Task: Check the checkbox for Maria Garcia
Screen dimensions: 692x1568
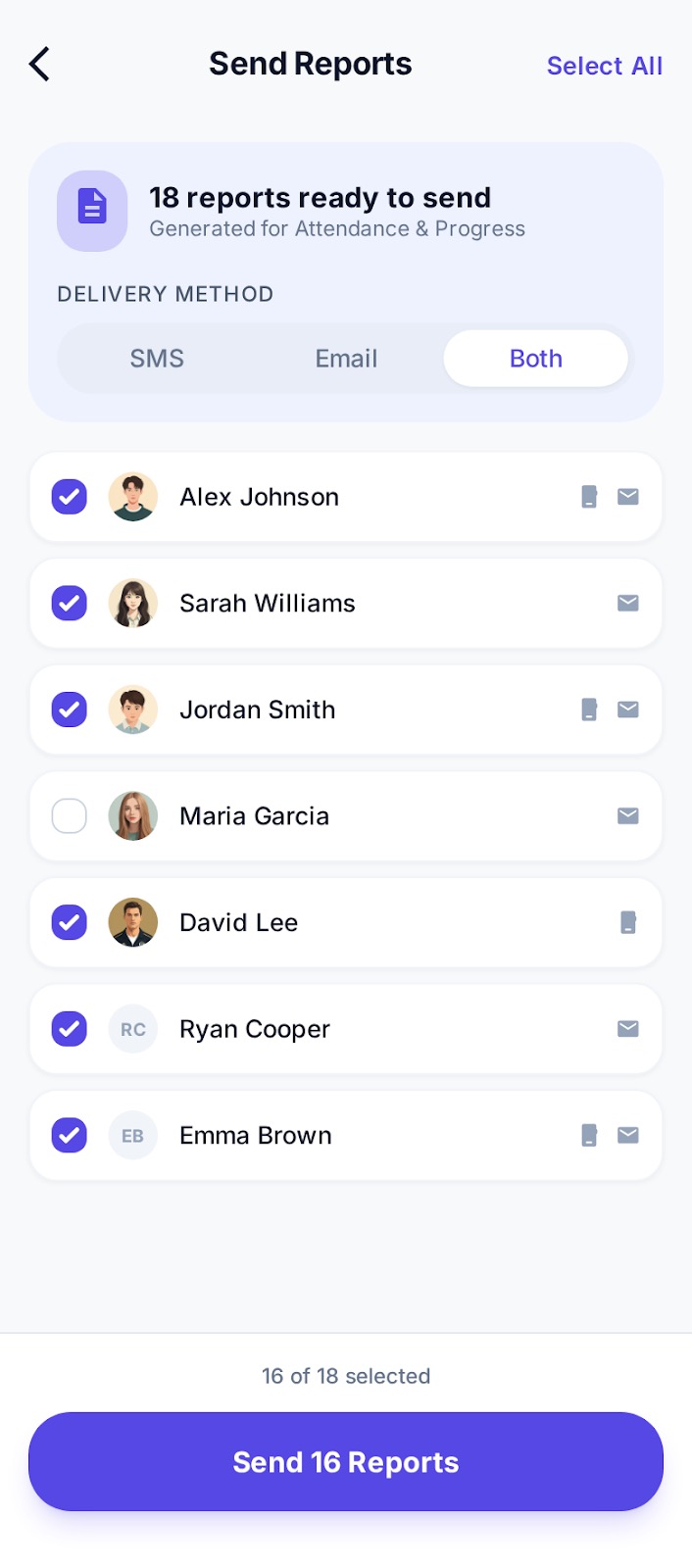Action: point(69,815)
